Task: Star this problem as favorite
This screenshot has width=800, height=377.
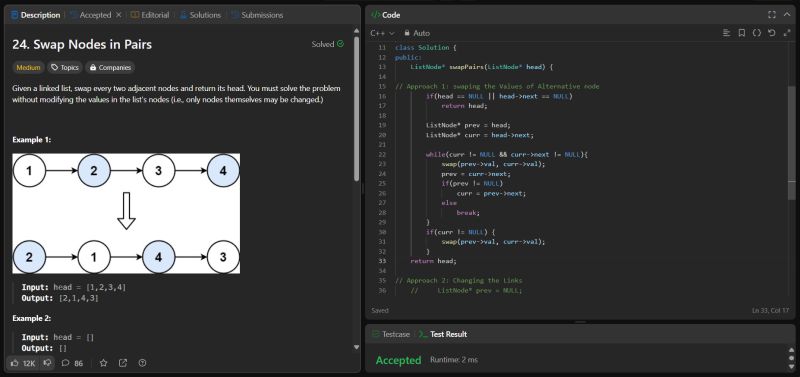Action: point(104,363)
